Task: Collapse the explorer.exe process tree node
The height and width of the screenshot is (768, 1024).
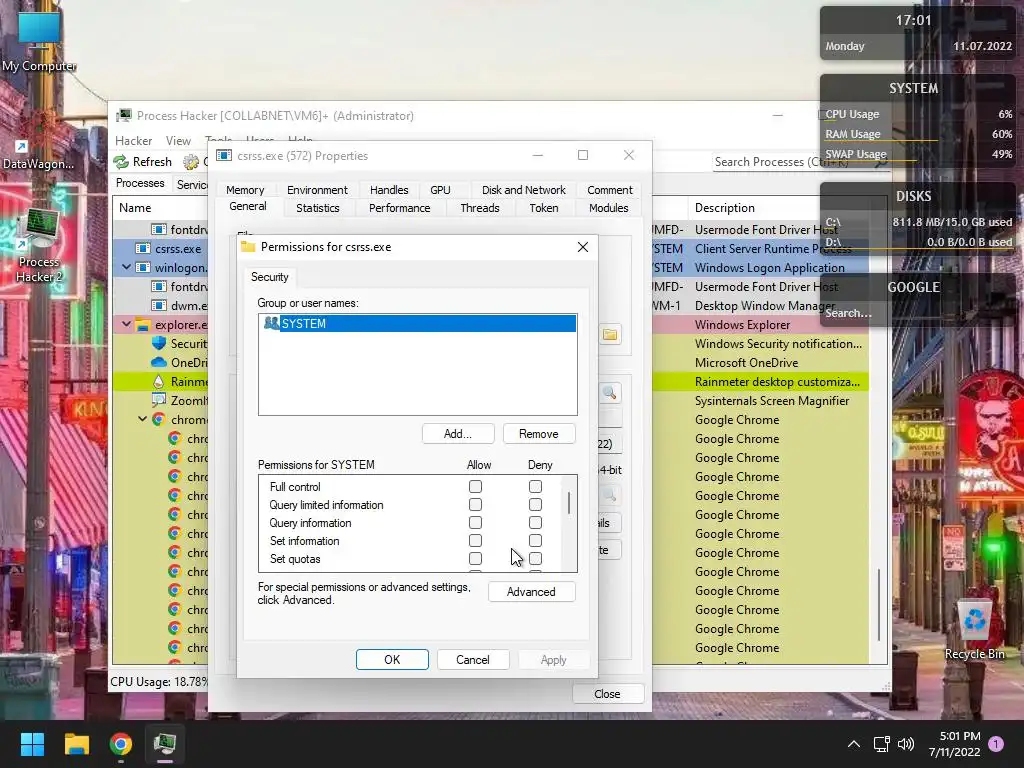Action: click(127, 324)
